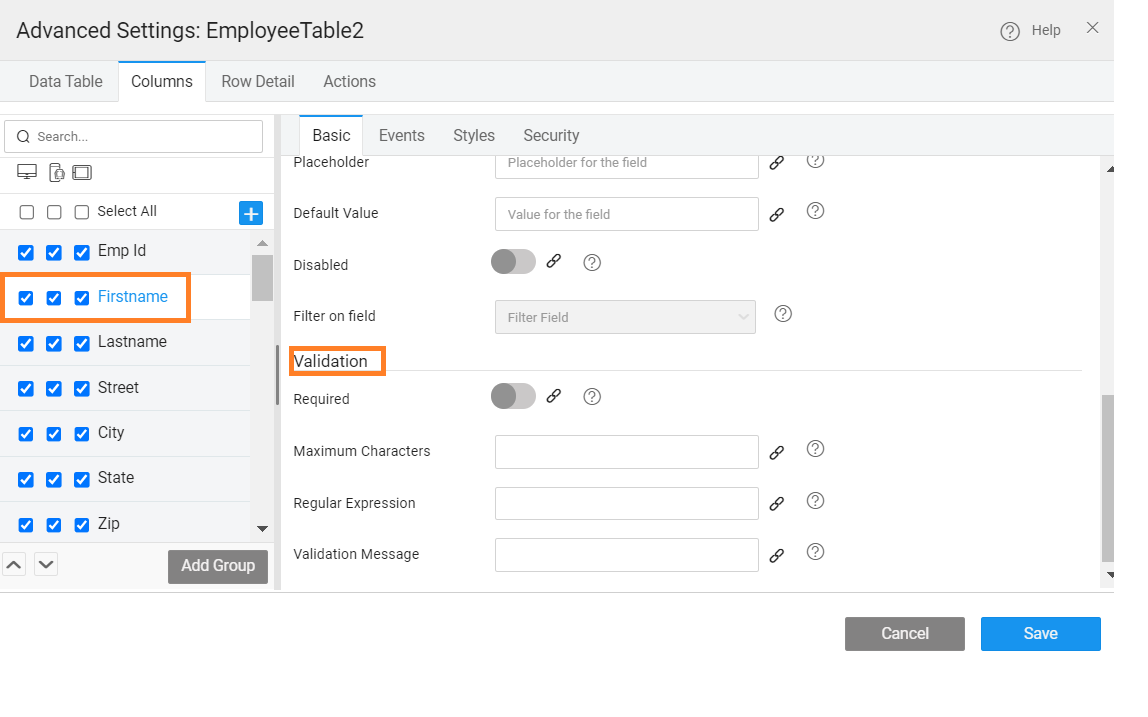Screen dimensions: 1148x717
Task: Click bind icon next to Default Value
Action: 776,214
